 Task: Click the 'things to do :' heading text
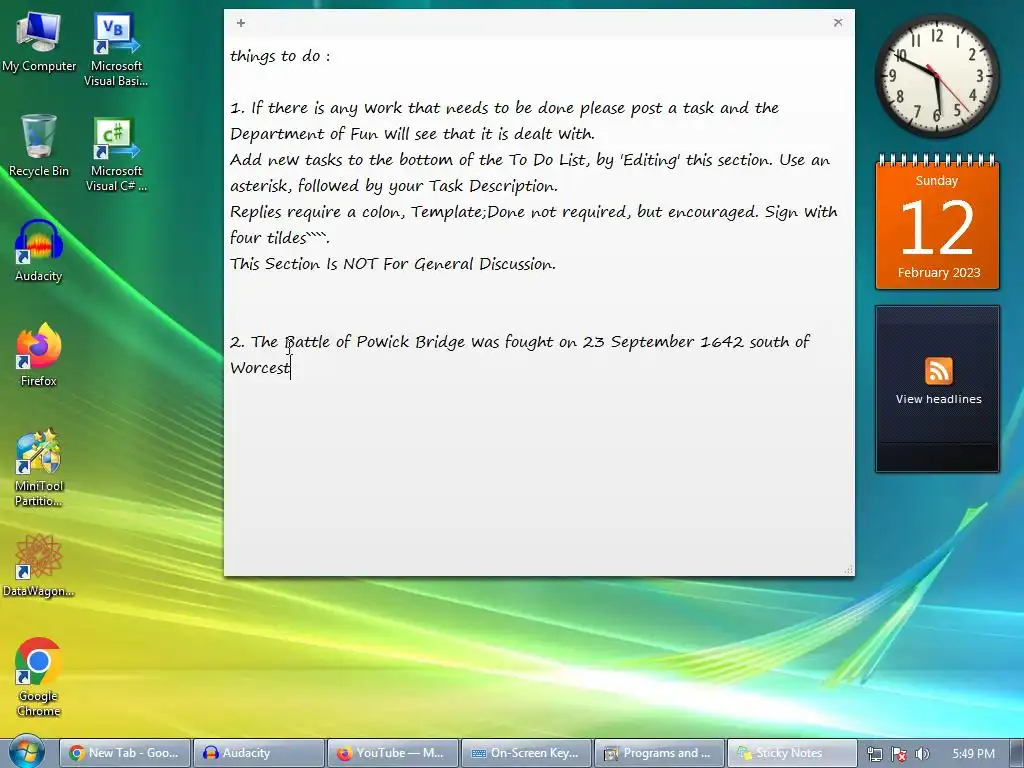[280, 56]
